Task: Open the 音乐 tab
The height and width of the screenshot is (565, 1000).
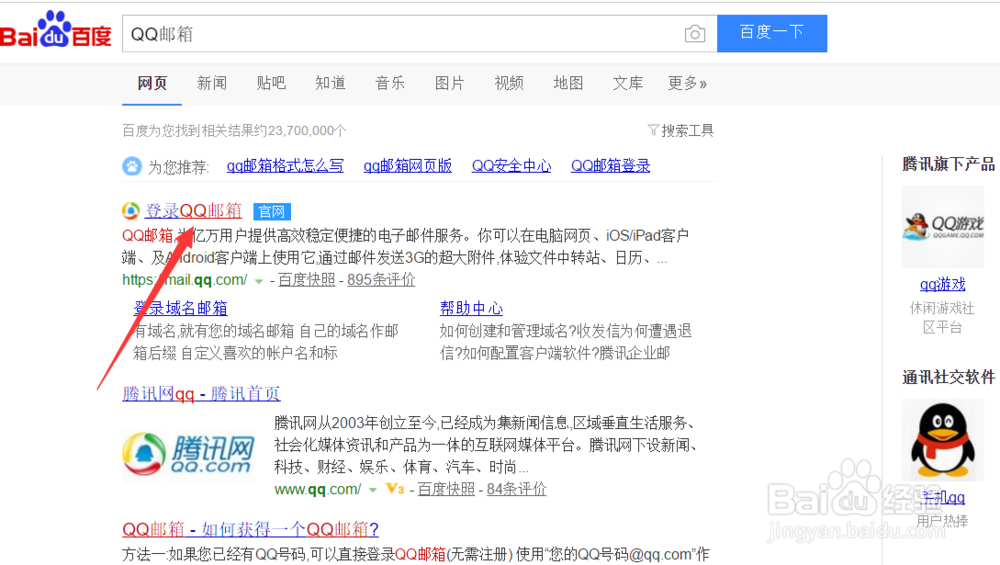Action: 390,84
